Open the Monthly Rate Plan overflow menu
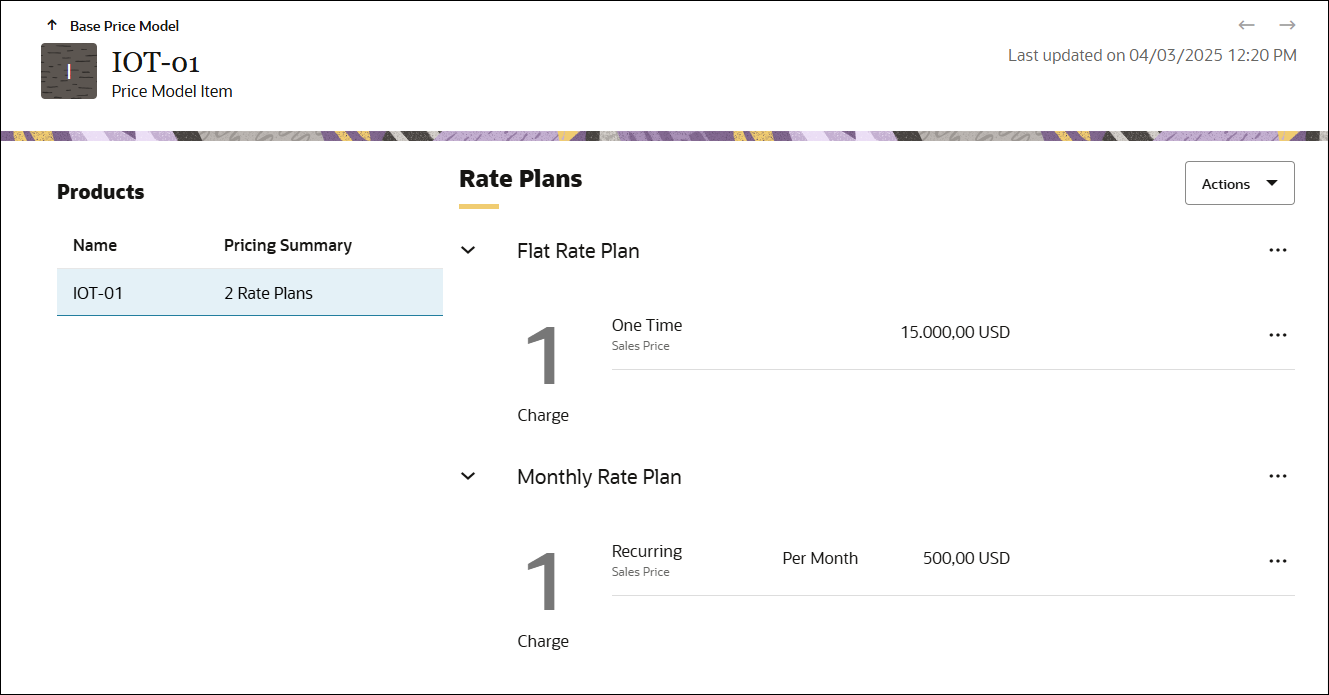The image size is (1329, 695). tap(1277, 475)
